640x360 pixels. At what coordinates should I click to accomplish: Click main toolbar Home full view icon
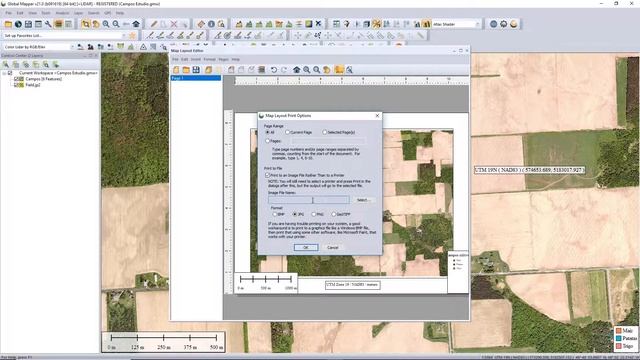(136, 24)
